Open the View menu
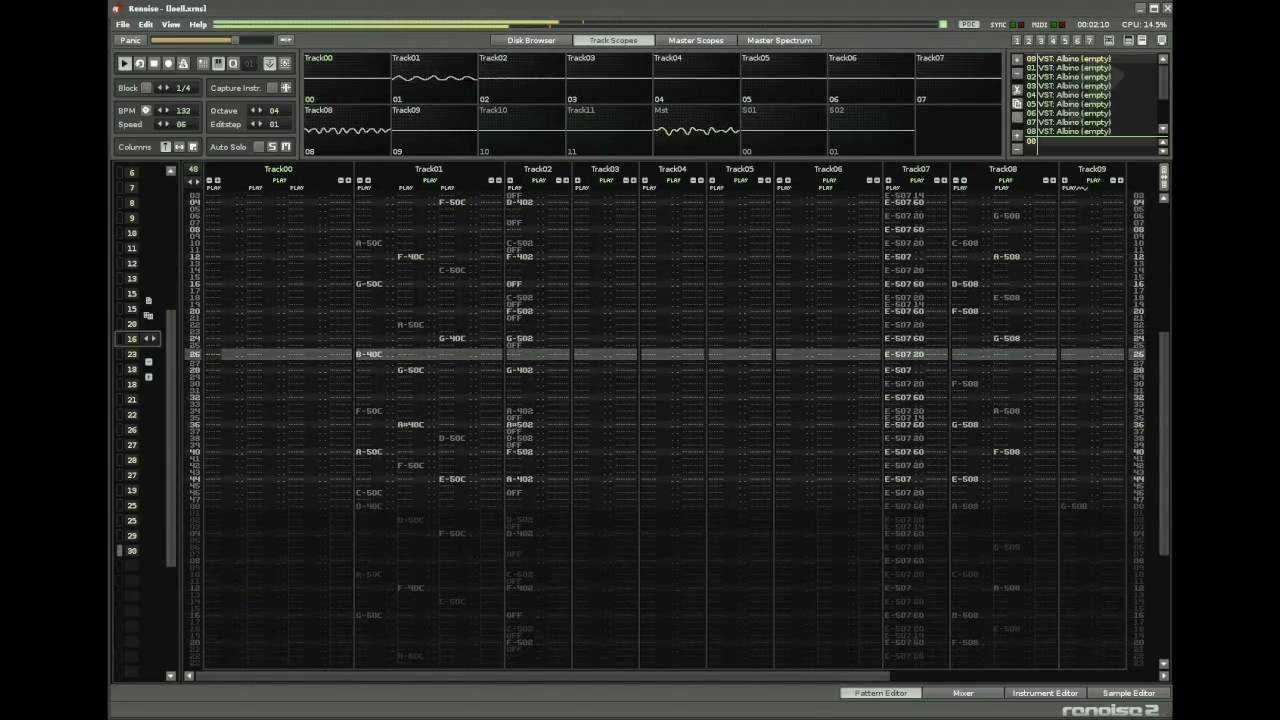This screenshot has width=1280, height=720. (x=171, y=24)
